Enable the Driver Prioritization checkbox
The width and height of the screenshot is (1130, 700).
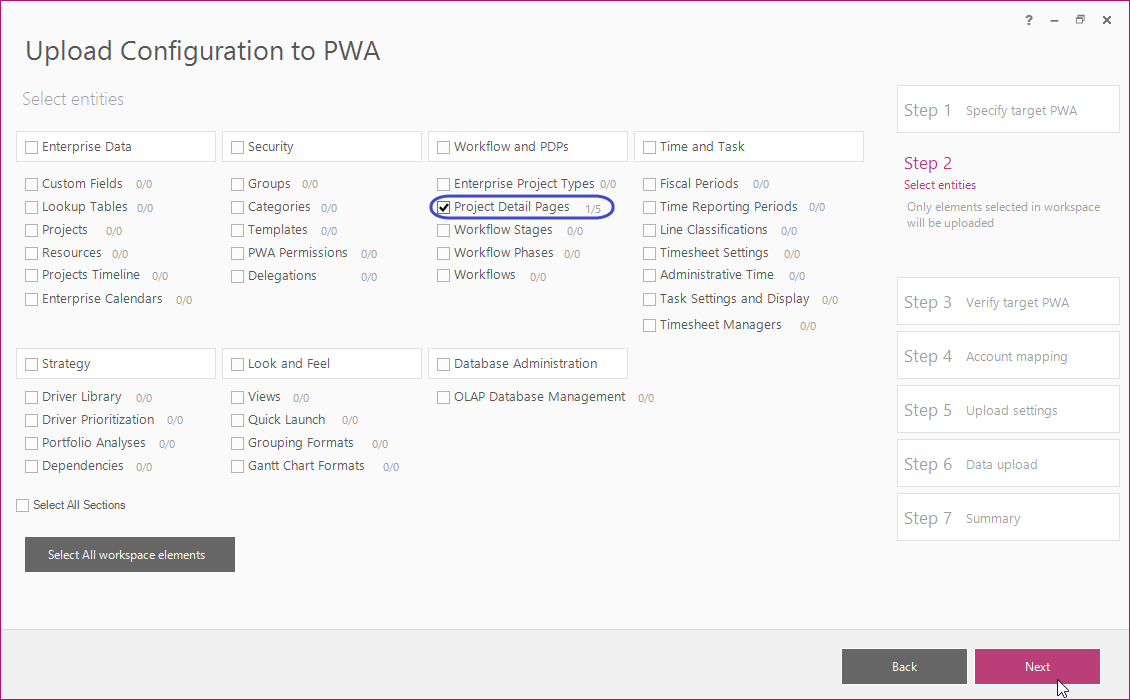coord(32,420)
